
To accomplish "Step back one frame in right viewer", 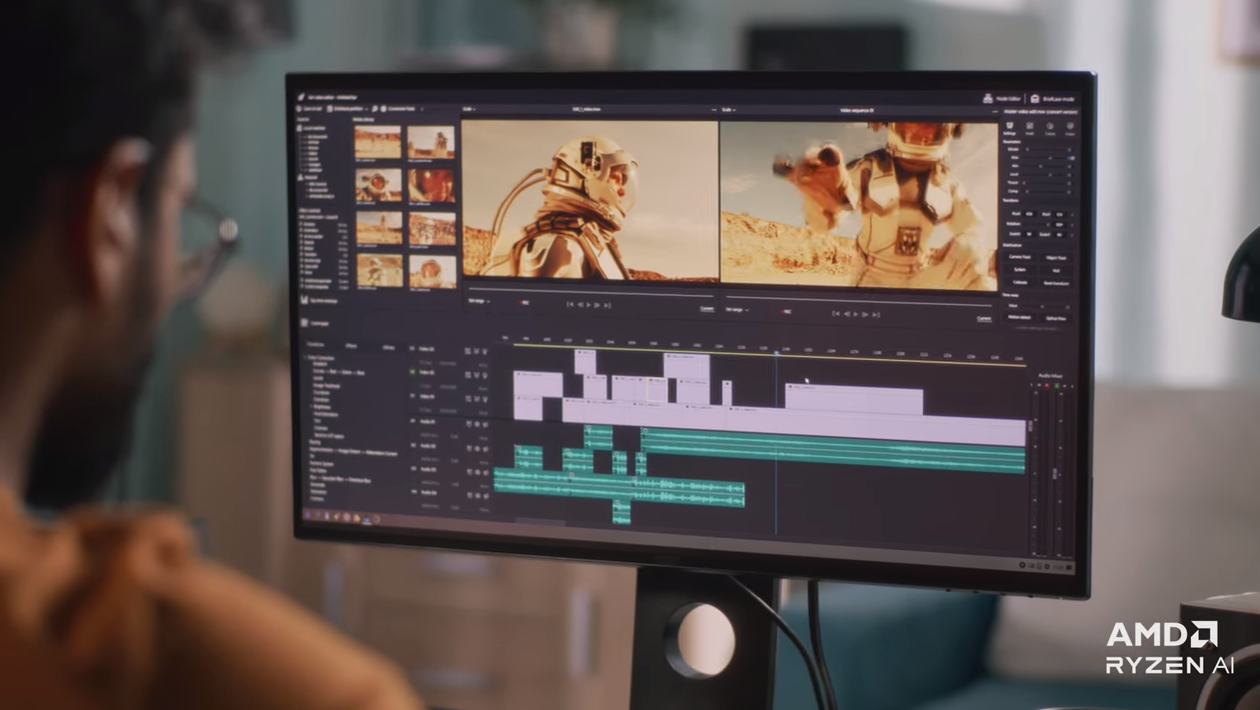I will [847, 314].
